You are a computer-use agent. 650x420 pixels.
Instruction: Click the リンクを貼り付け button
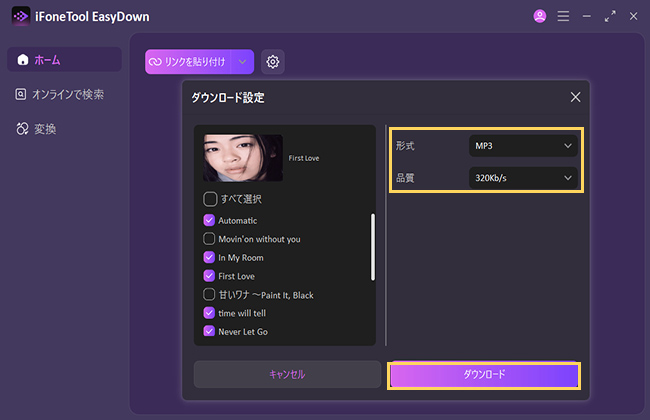189,62
